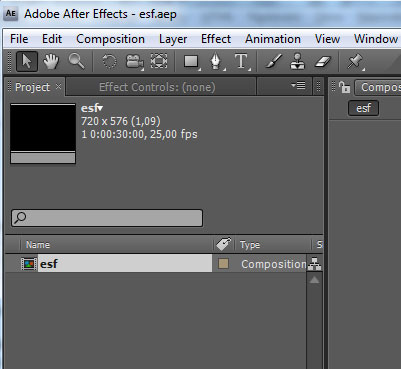Select the Horizontal Type tool
401x369 pixels.
point(241,61)
